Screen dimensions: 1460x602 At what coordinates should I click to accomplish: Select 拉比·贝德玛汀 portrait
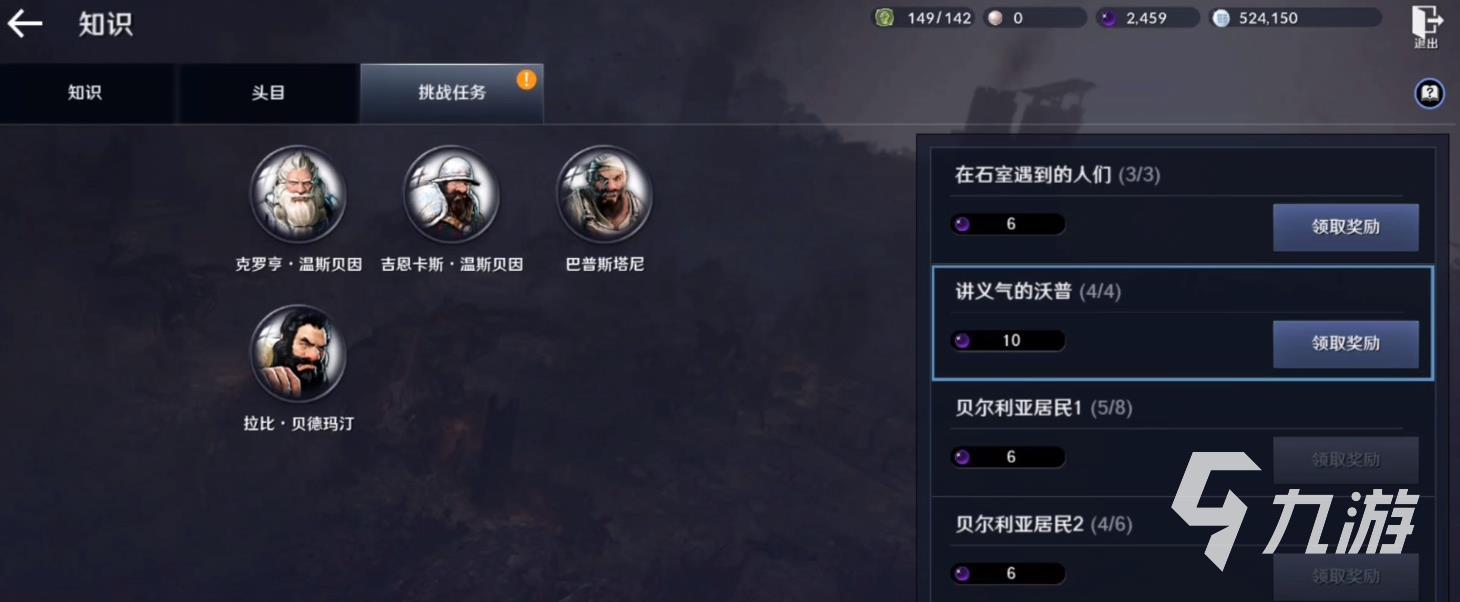pyautogui.click(x=298, y=353)
